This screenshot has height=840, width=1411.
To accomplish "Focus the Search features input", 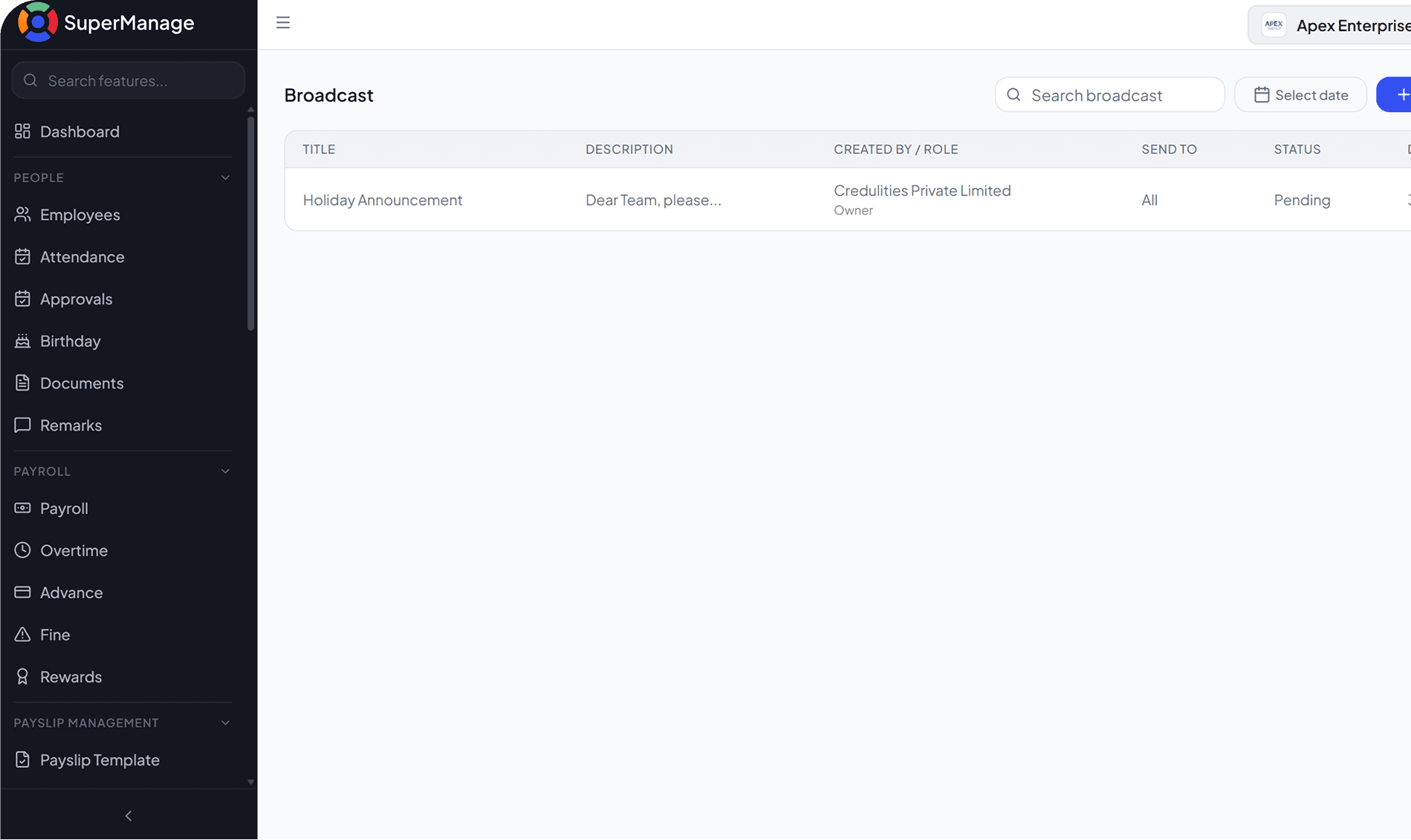I will click(x=129, y=80).
